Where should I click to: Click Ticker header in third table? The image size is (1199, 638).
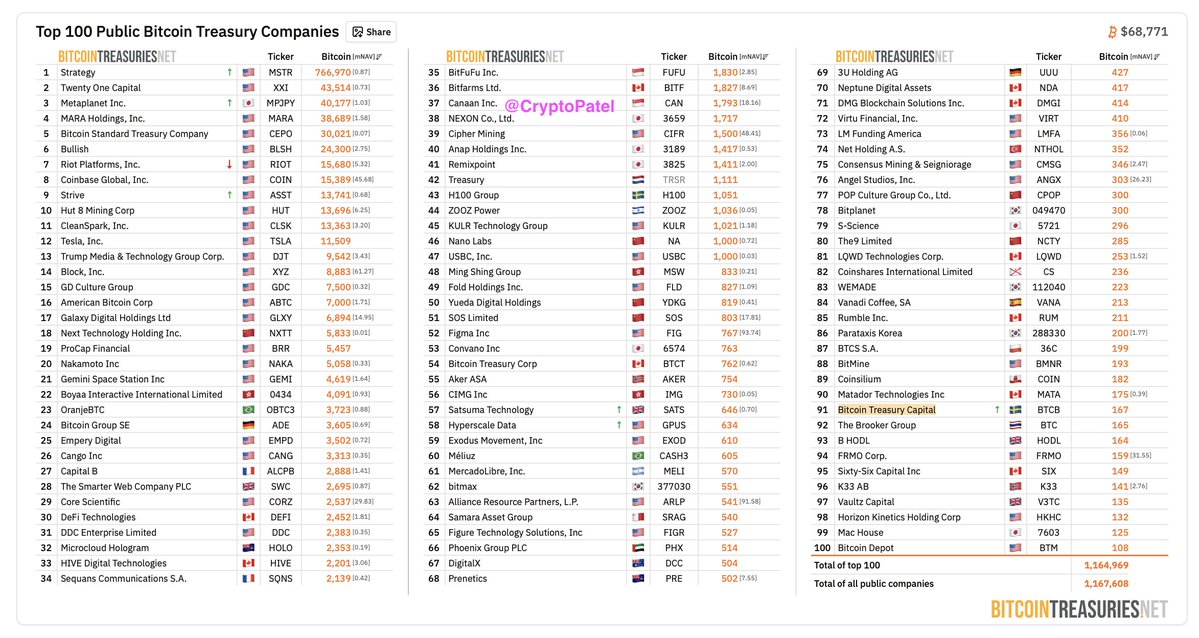(1048, 57)
